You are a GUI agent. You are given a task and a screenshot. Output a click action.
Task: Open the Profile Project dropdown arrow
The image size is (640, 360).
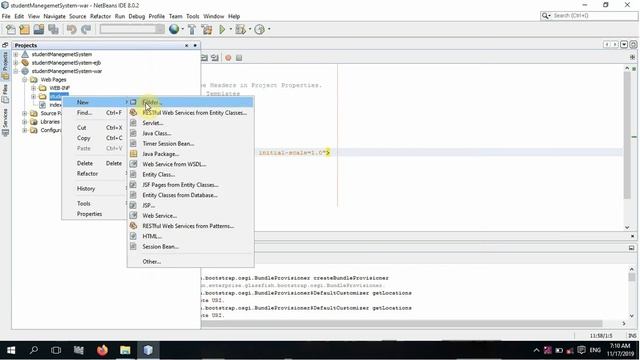pyautogui.click(x=269, y=29)
